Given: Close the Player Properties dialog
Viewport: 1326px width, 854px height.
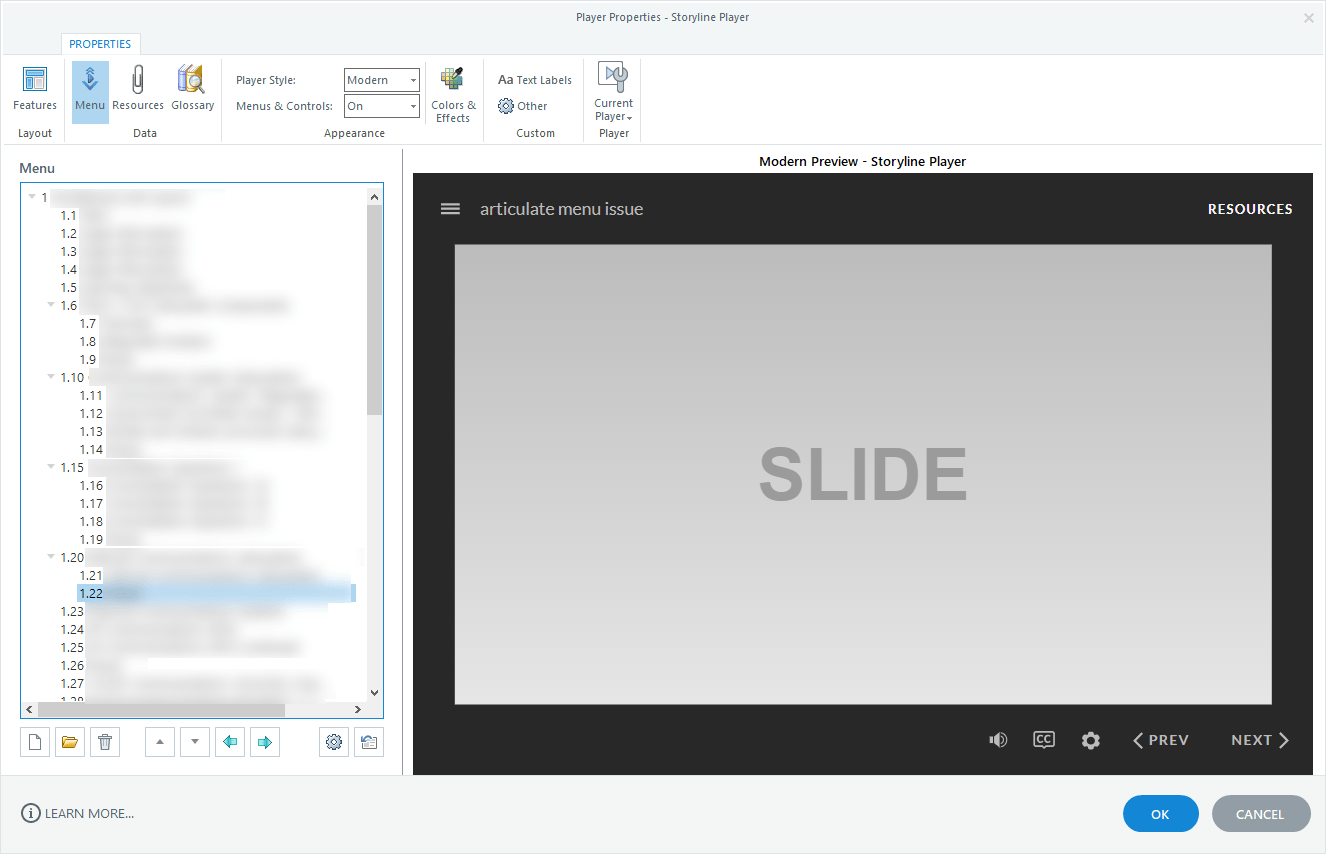Looking at the screenshot, I should tap(1308, 17).
